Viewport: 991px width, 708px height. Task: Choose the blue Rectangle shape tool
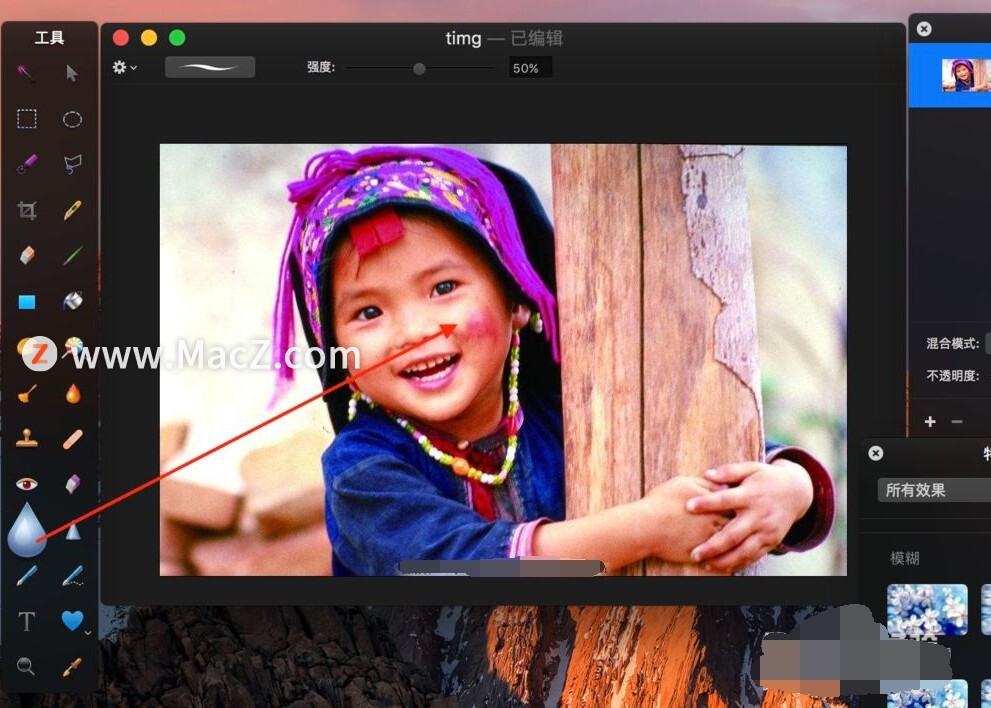[x=27, y=302]
